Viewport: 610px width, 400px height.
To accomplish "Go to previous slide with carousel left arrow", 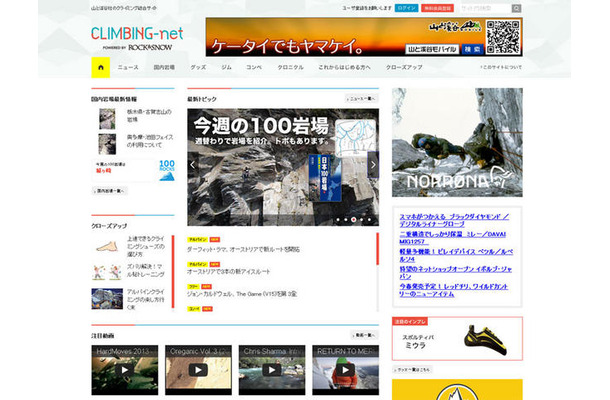I will (x=193, y=165).
